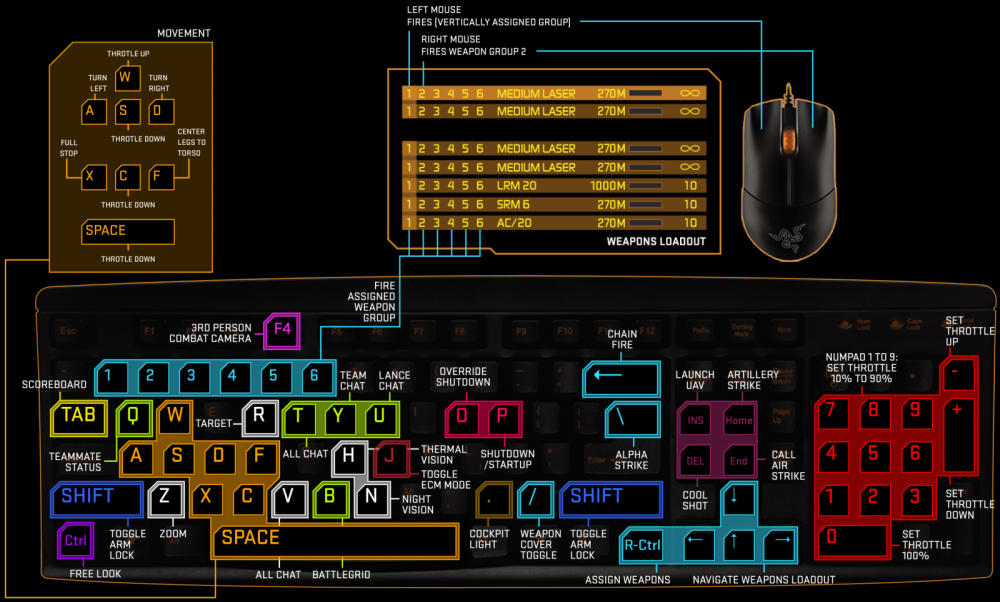Image resolution: width=1000 pixels, height=602 pixels.
Task: Click the white R target key
Action: (x=260, y=417)
